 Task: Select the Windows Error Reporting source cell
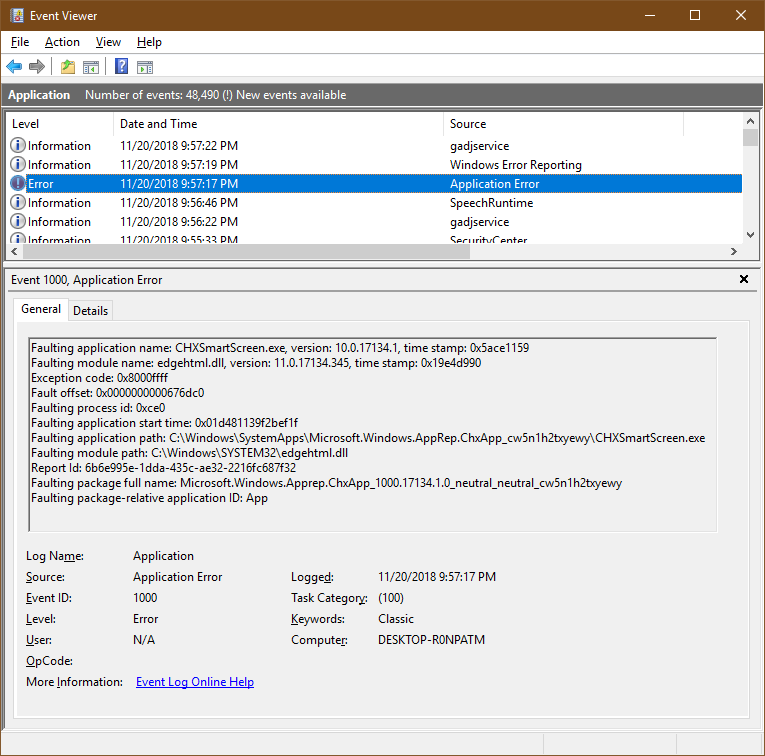(516, 165)
